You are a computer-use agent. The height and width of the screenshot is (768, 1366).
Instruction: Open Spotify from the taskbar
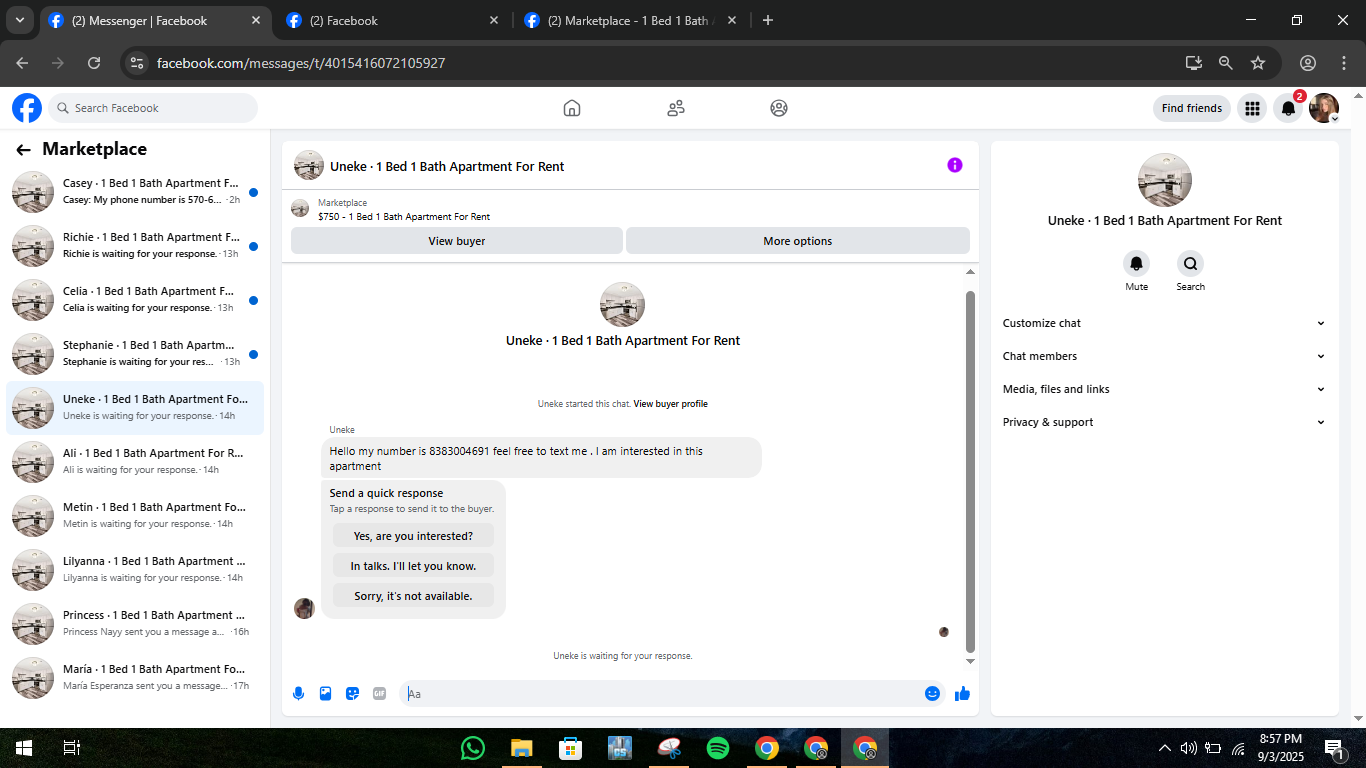718,748
